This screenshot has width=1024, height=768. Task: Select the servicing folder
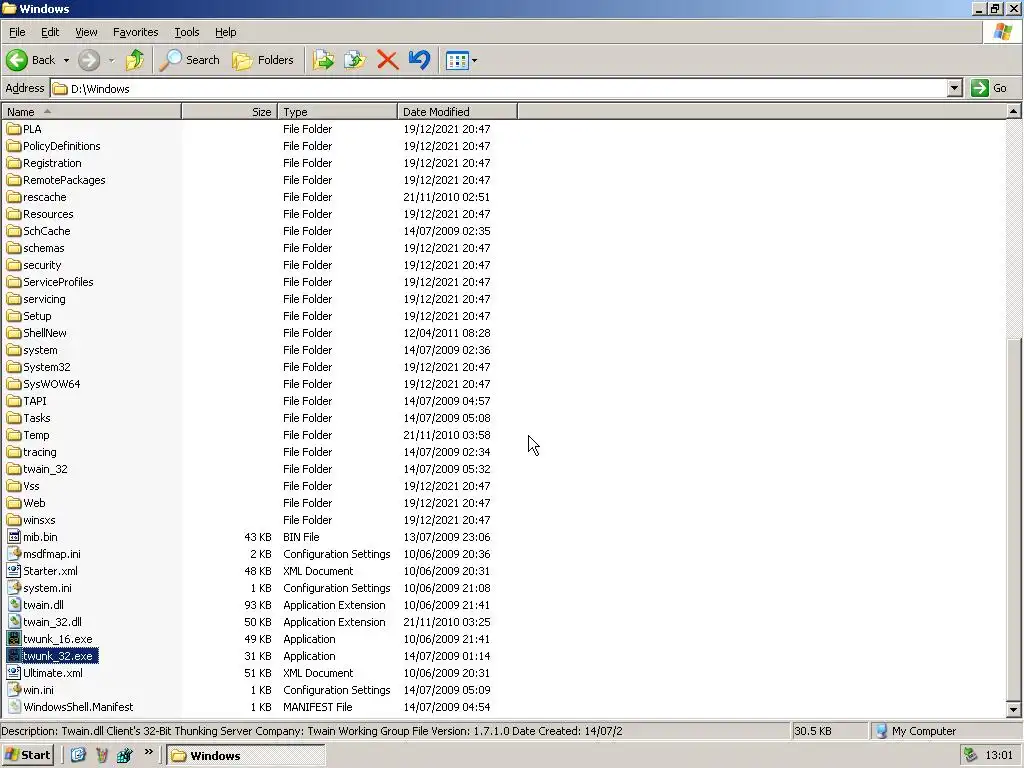[x=37, y=298]
